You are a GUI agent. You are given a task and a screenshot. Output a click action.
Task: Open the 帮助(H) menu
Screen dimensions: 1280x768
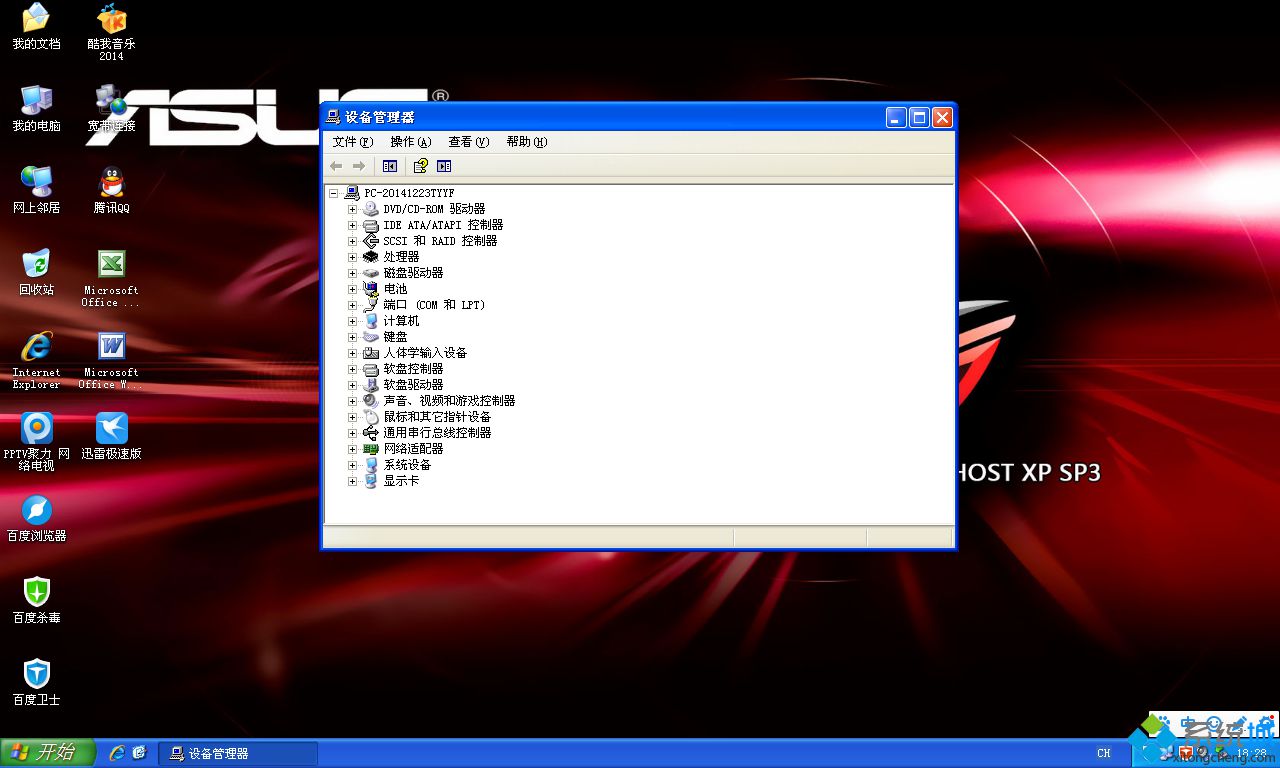(x=526, y=142)
